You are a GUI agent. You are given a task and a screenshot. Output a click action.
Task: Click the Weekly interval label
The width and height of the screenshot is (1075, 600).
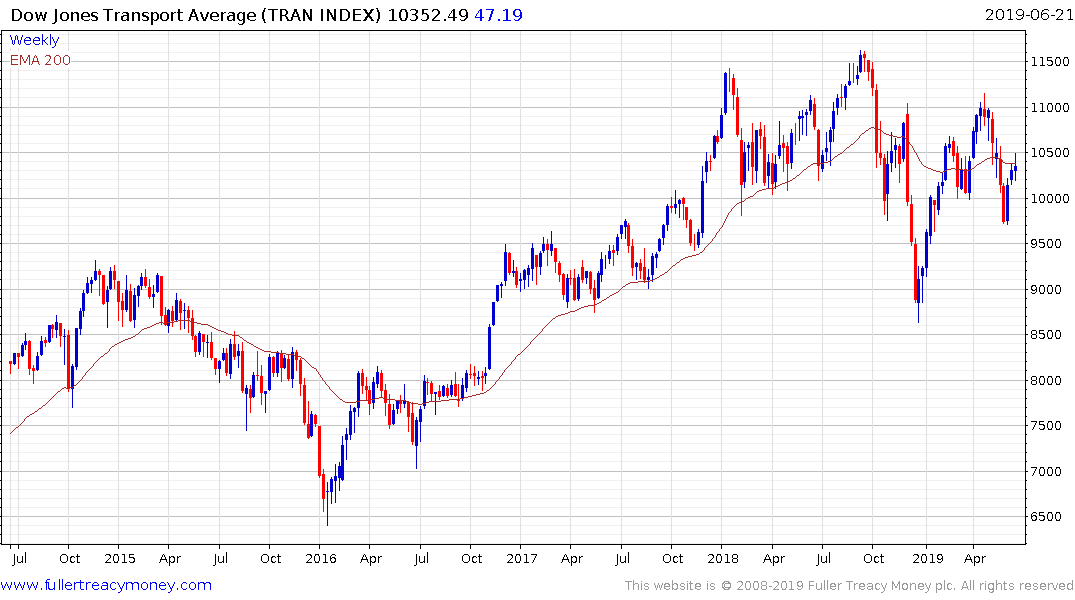[34, 40]
